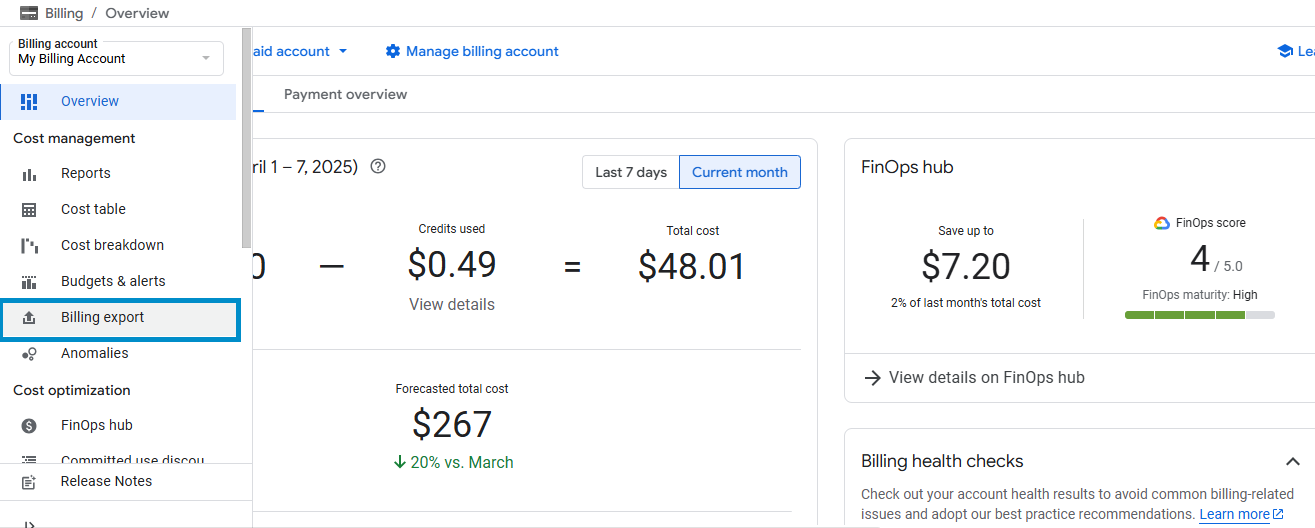Image resolution: width=1315 pixels, height=528 pixels.
Task: Click the sidebar vertical scrollbar
Action: click(246, 140)
